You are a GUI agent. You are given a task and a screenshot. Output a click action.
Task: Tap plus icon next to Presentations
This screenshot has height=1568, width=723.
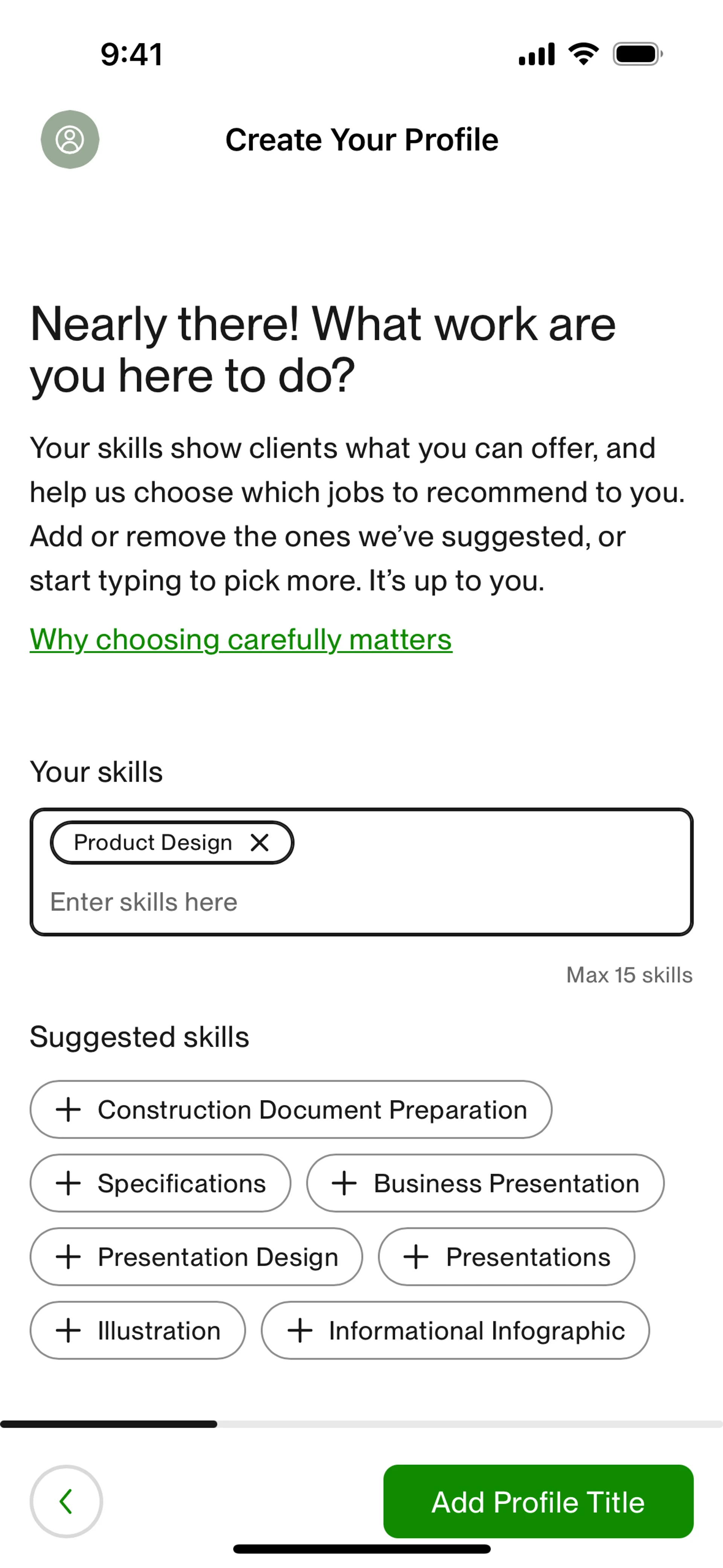coord(416,1257)
